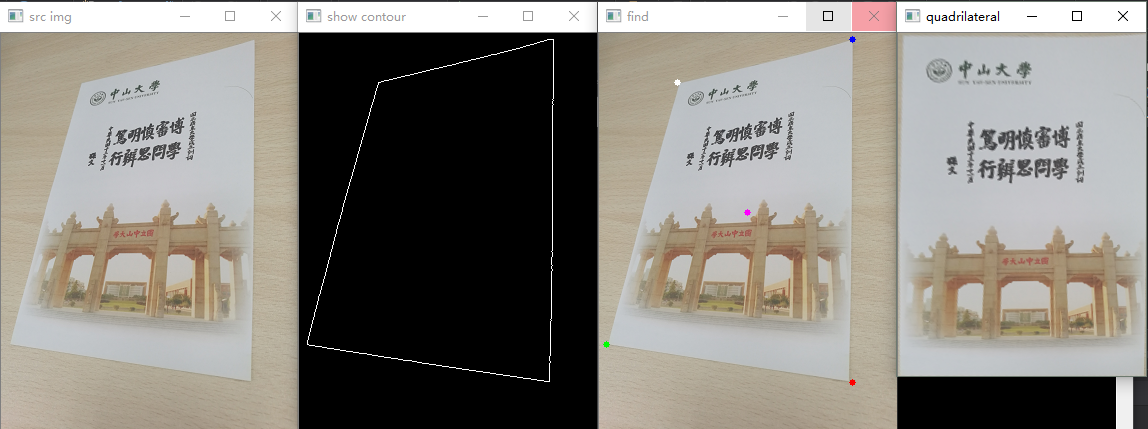
Task: Click the green corner point in find window
Action: pos(607,344)
